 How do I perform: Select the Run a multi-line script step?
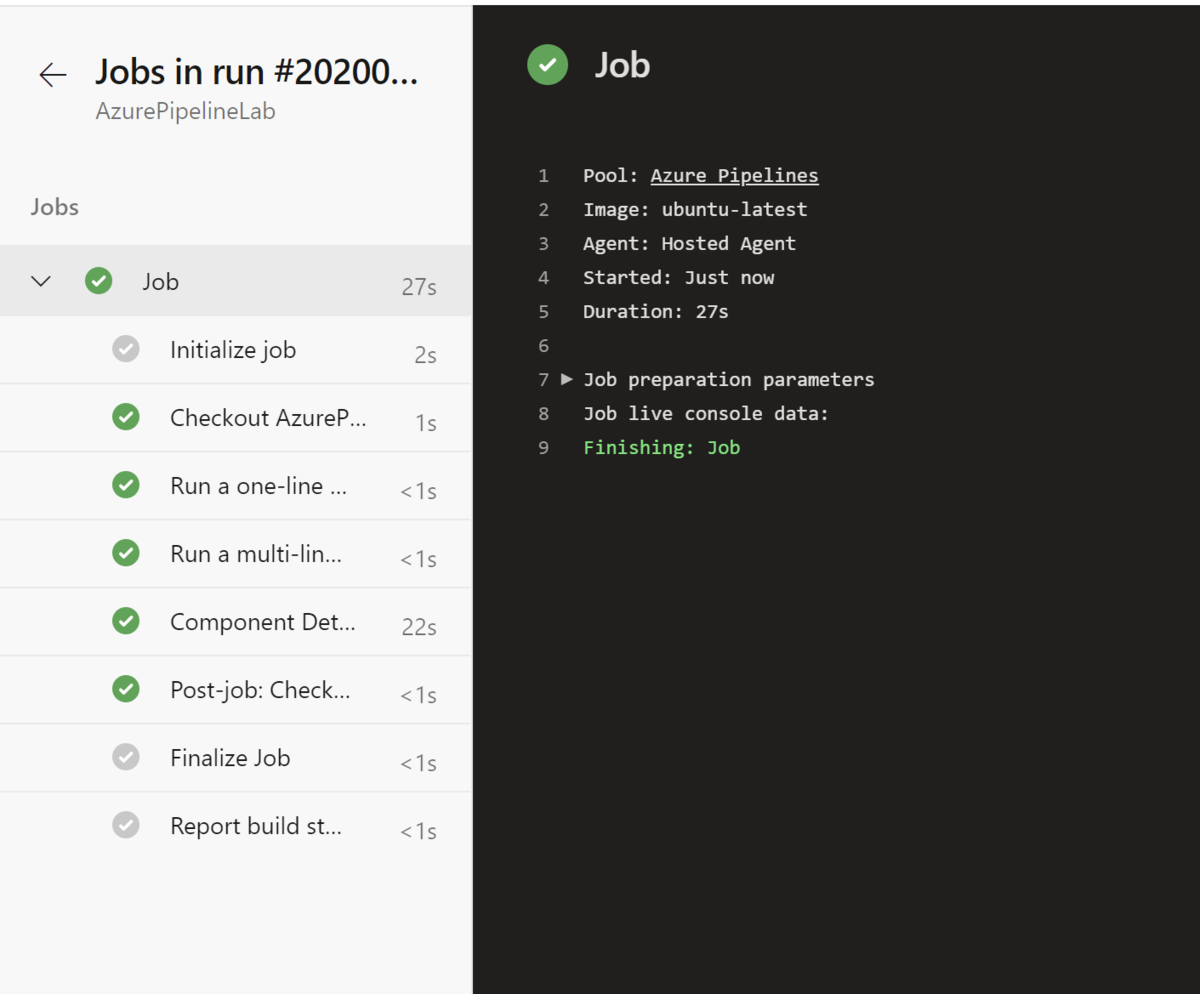point(256,554)
